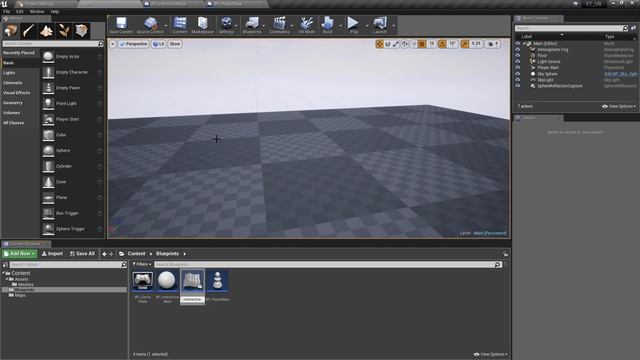Pick the Sphere item icon
Viewport: 640px width, 360px height.
48,151
